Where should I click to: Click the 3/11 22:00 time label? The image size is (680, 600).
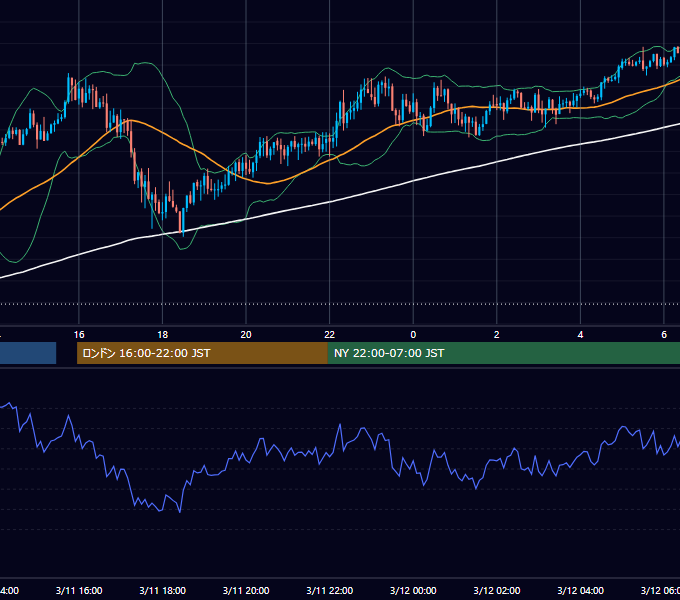click(x=330, y=590)
